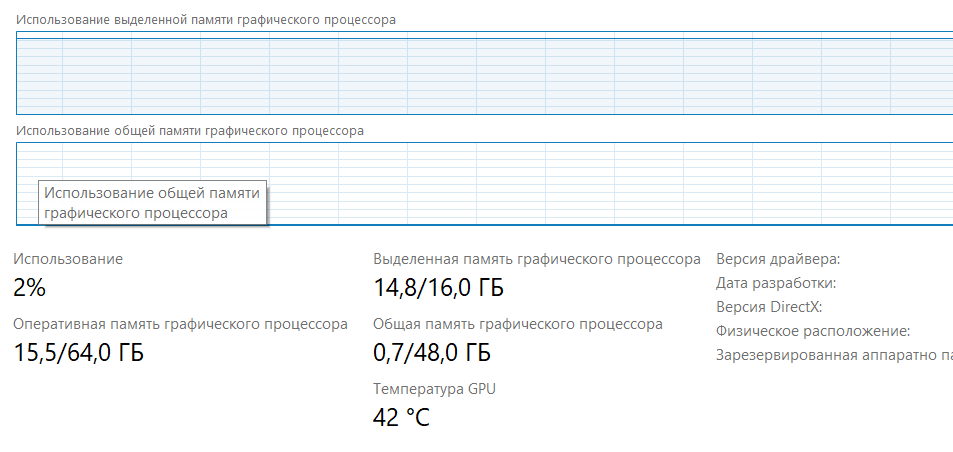Screen dimensions: 953x452
Task: Click the shared GPU memory usage graph
Action: tap(484, 183)
